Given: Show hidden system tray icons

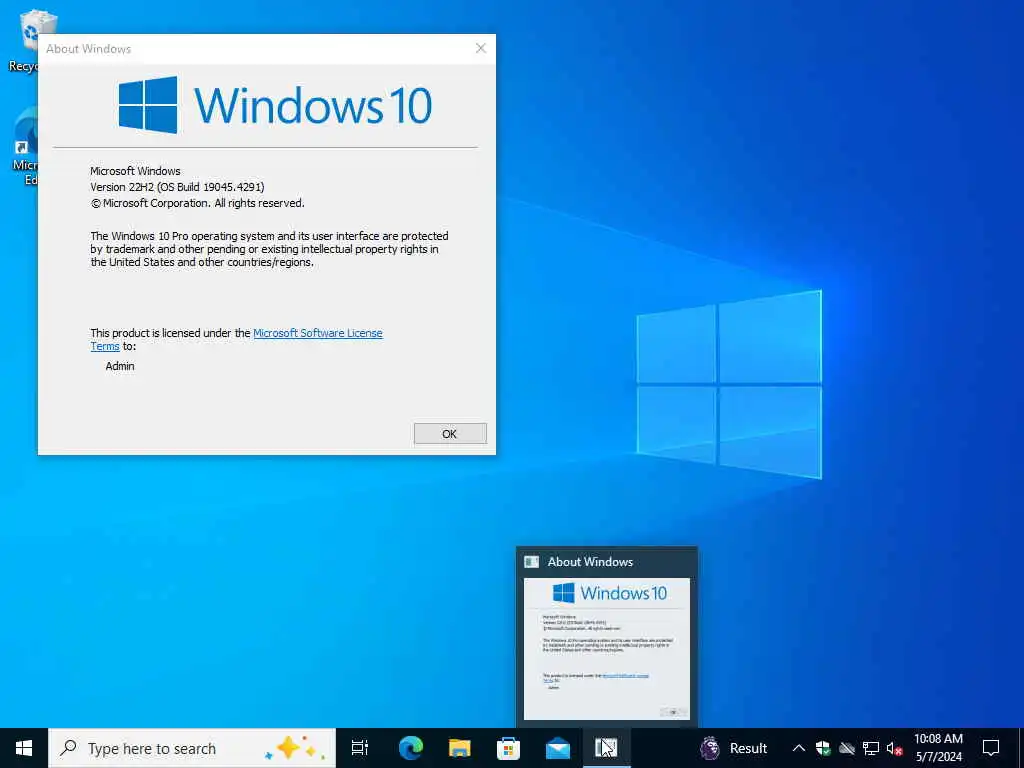Looking at the screenshot, I should [799, 748].
